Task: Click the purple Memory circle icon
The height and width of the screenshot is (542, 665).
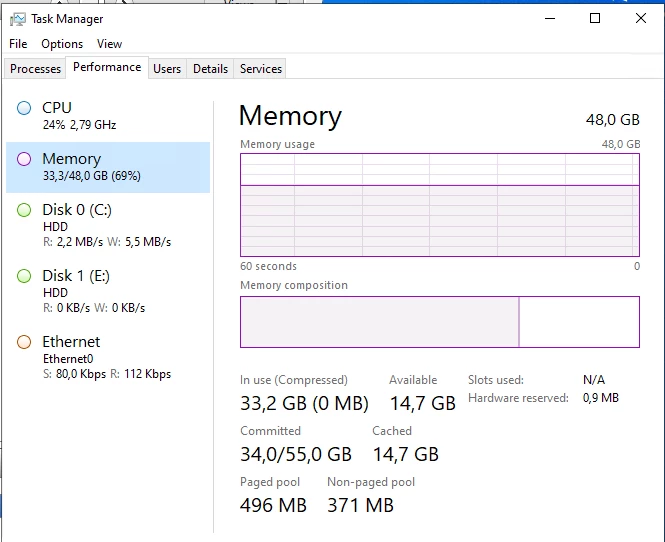Action: click(24, 159)
